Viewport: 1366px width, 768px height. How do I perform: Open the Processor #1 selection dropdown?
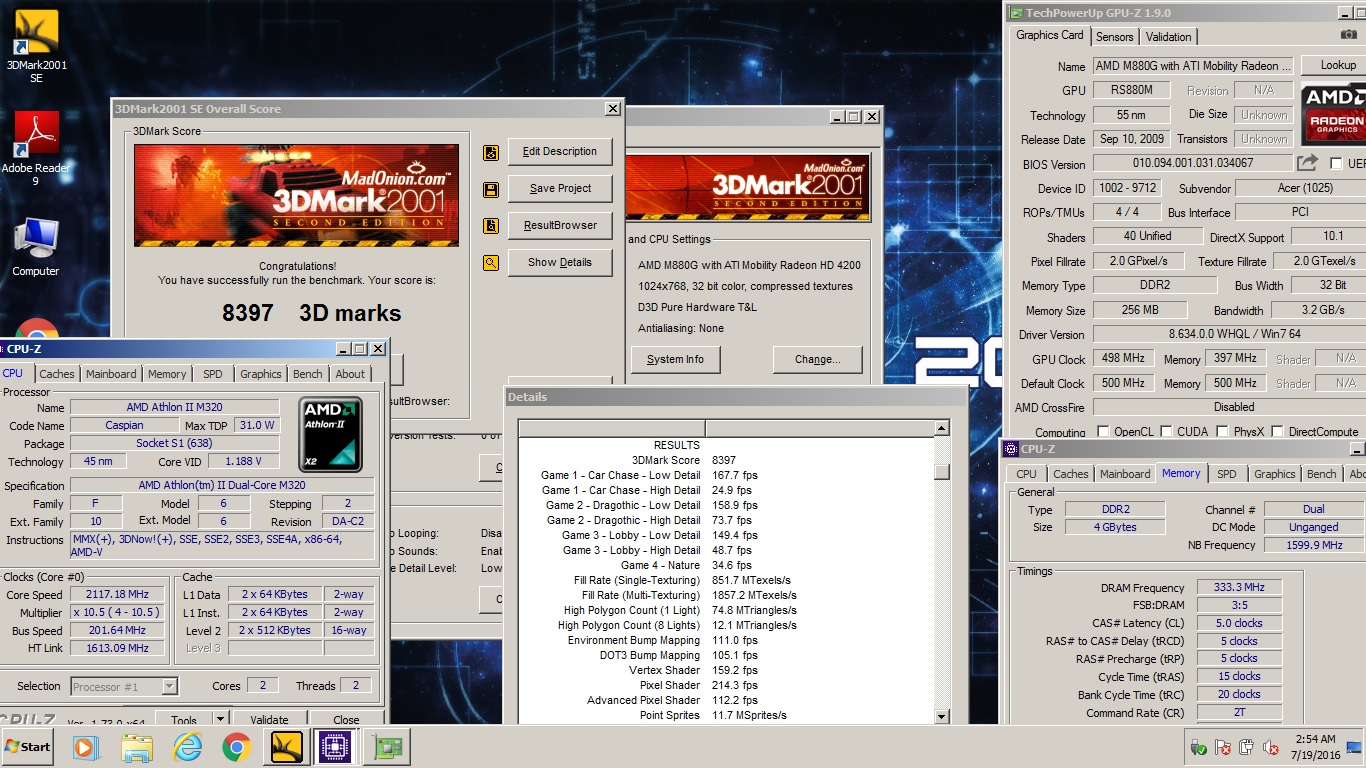(x=169, y=686)
